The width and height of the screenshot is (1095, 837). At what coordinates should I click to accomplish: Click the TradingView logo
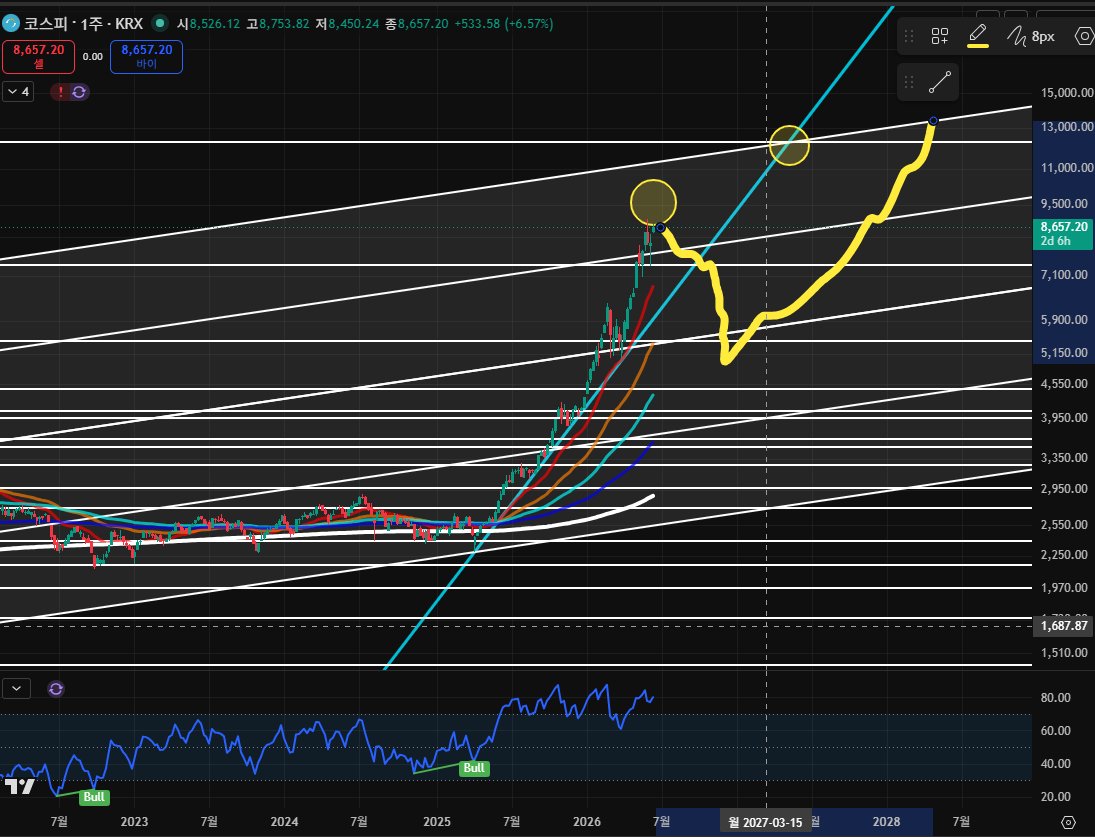coord(20,786)
